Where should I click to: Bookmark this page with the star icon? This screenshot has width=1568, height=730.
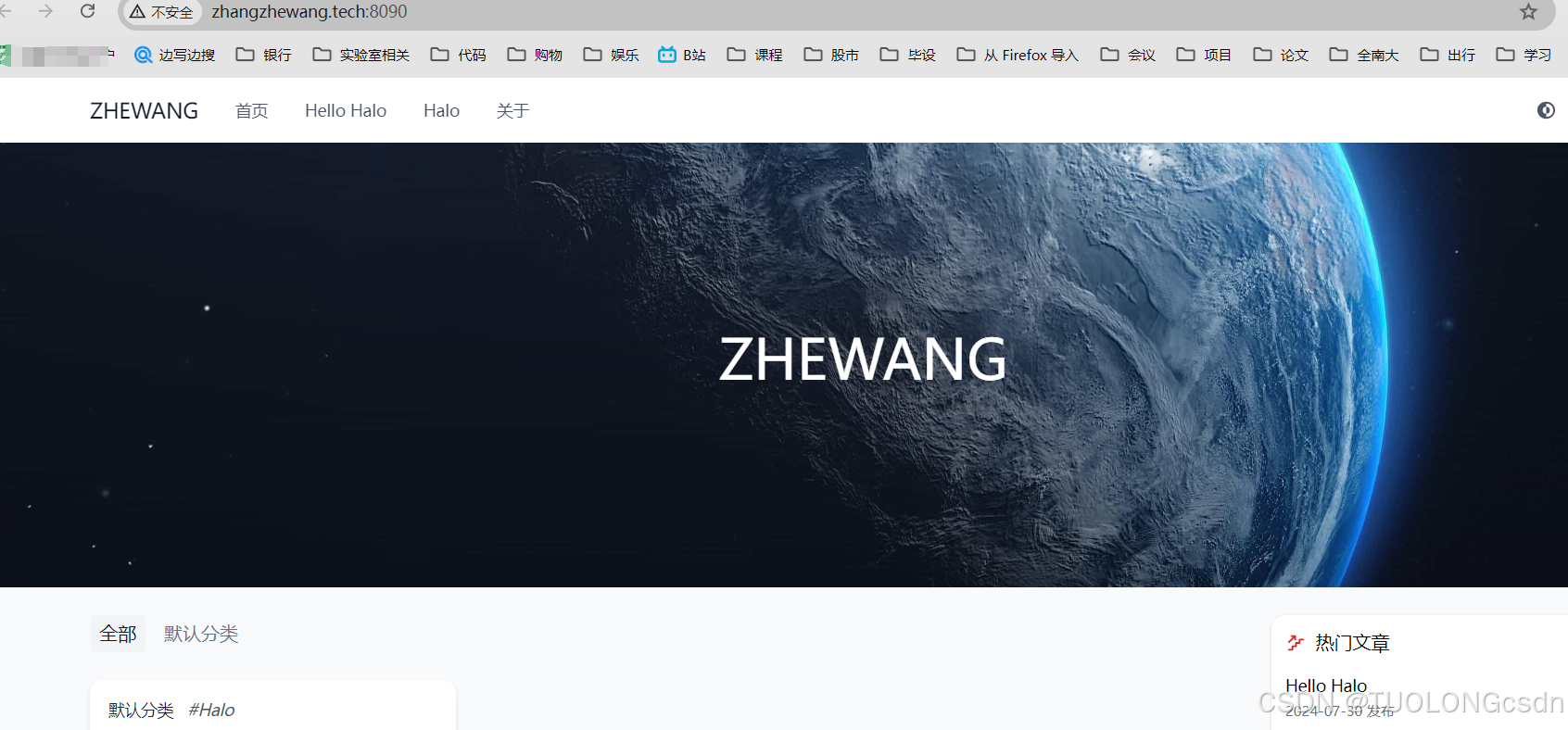1528,12
